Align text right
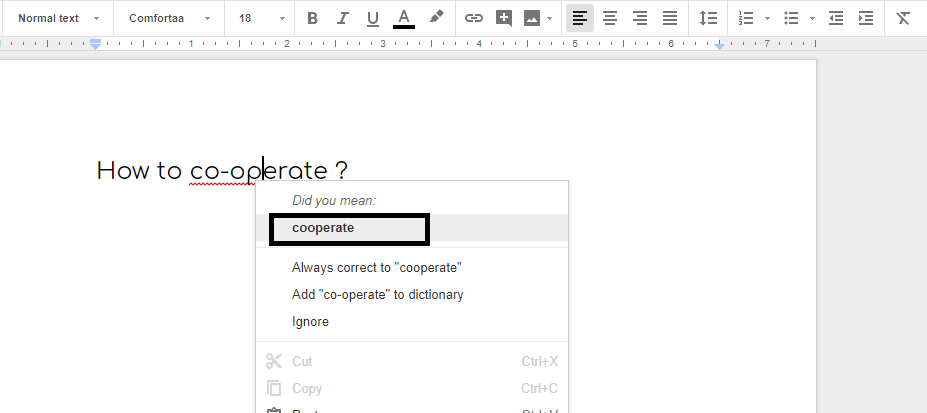The width and height of the screenshot is (927, 413). 640,18
